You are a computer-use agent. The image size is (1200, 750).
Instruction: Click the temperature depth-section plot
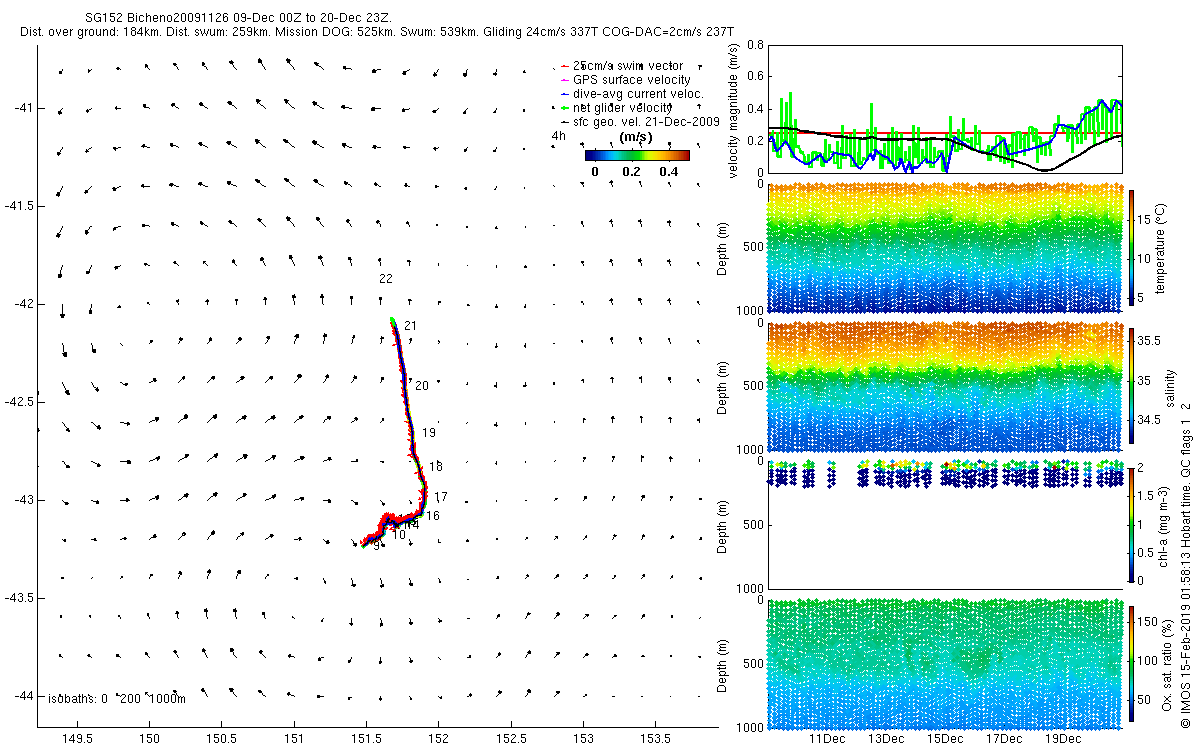[945, 248]
